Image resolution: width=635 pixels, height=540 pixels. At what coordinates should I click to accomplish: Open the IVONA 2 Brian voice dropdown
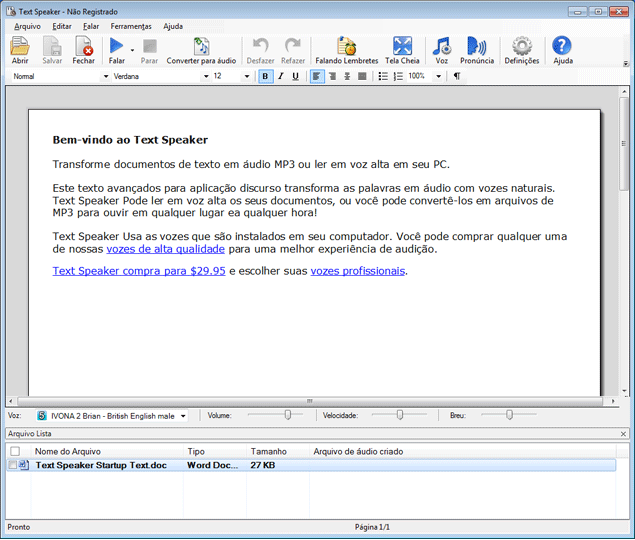coord(183,415)
